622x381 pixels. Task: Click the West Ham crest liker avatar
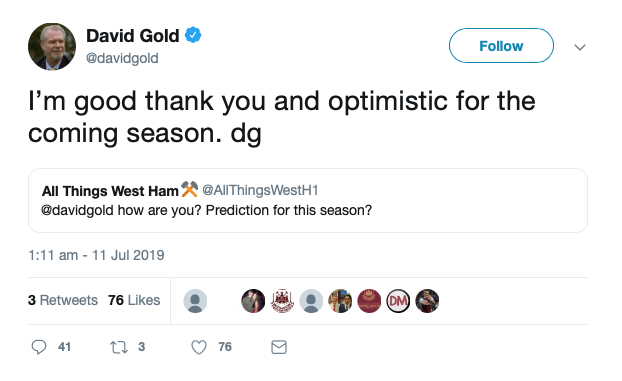coord(282,301)
